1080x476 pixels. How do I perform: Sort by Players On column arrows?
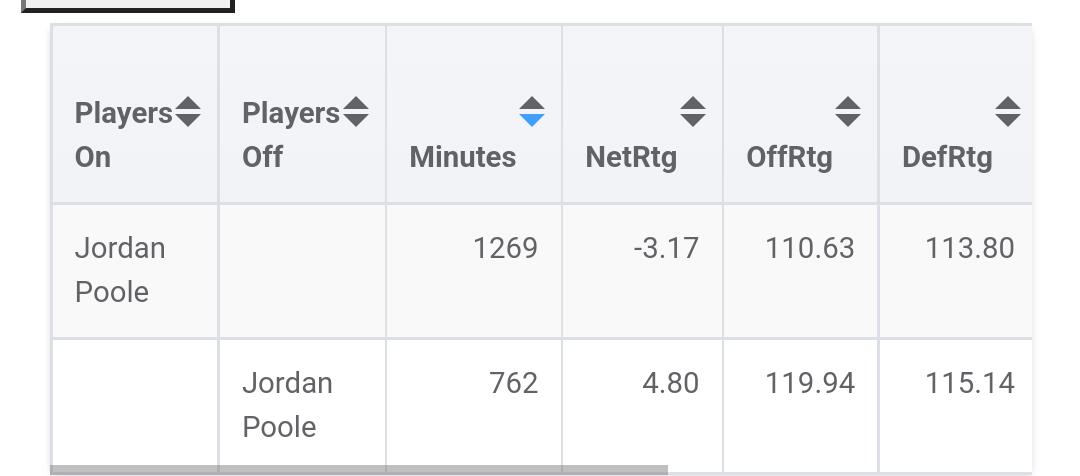187,112
